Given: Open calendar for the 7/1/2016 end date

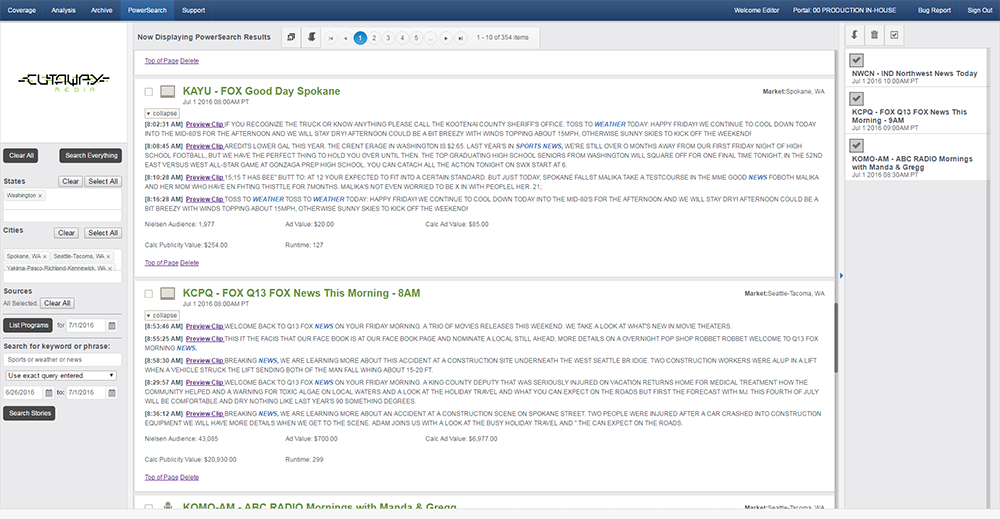Looking at the screenshot, I should point(112,393).
